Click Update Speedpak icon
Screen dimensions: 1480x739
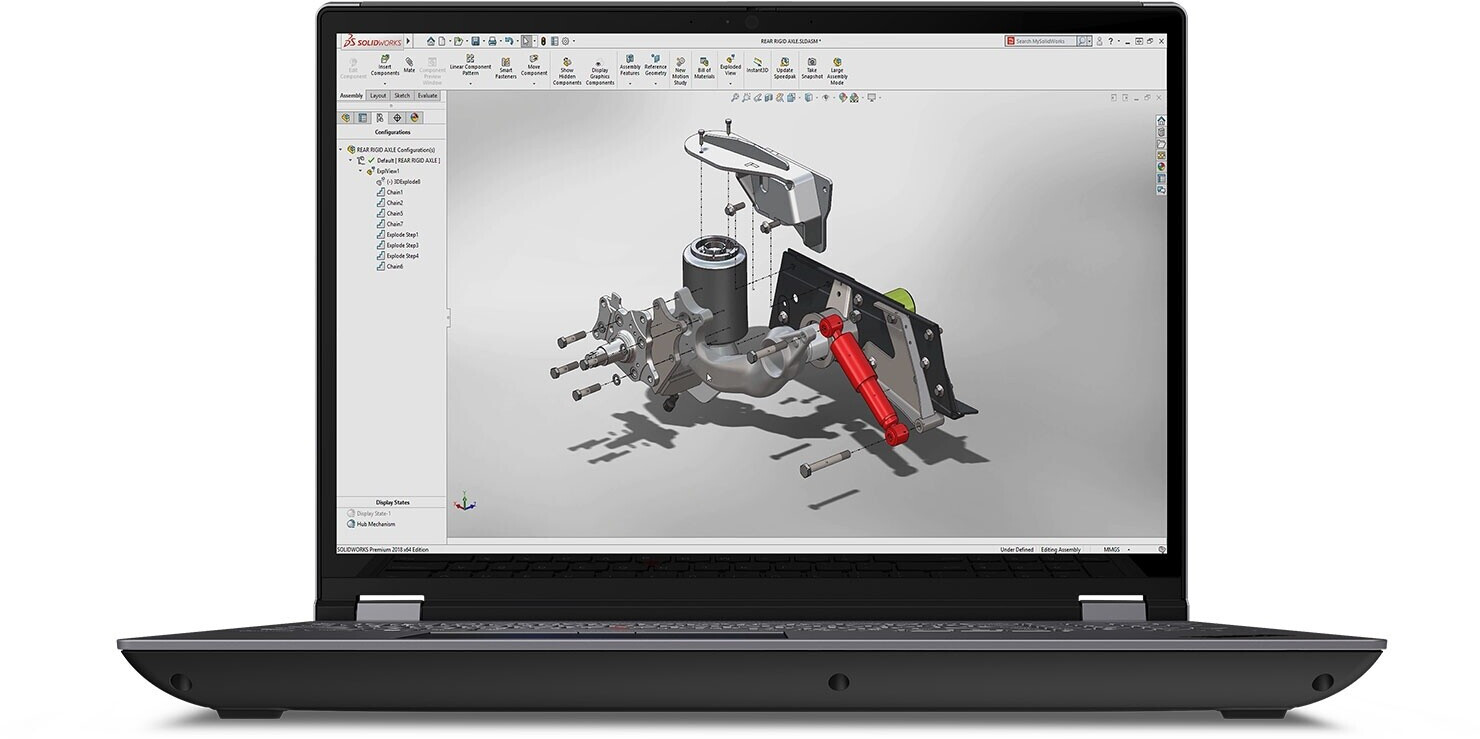785,67
